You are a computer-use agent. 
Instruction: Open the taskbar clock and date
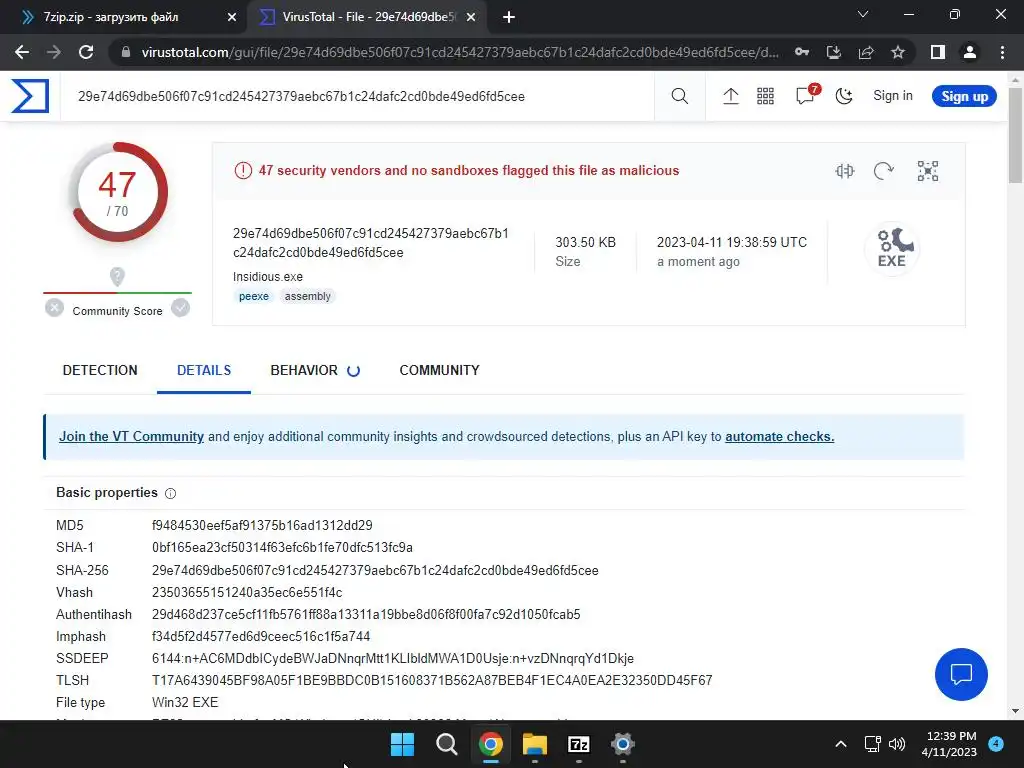949,744
